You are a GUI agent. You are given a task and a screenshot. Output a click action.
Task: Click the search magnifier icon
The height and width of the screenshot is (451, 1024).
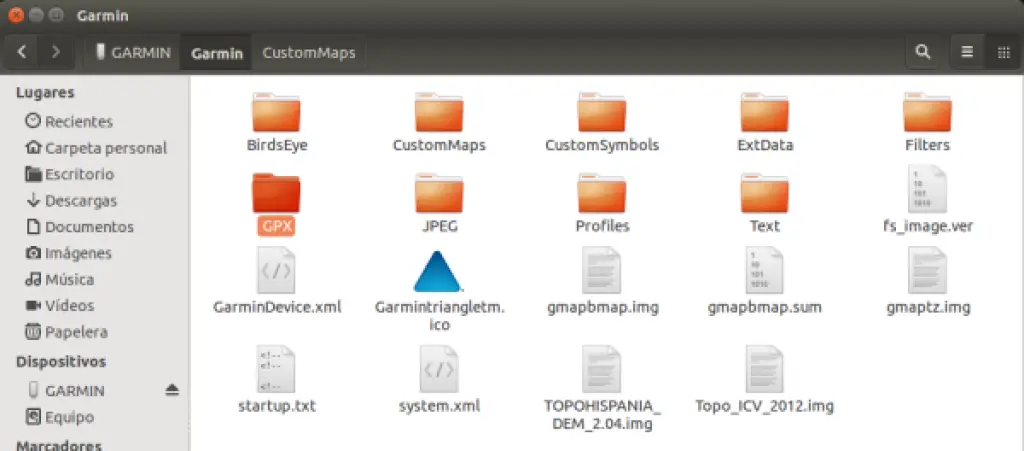click(923, 52)
